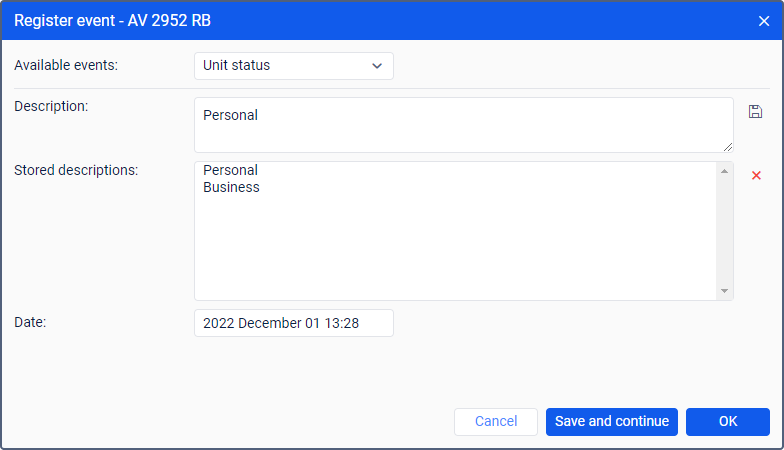Screen dimensions: 784x450
Task: Grab the description box resize handle
Action: (728, 147)
